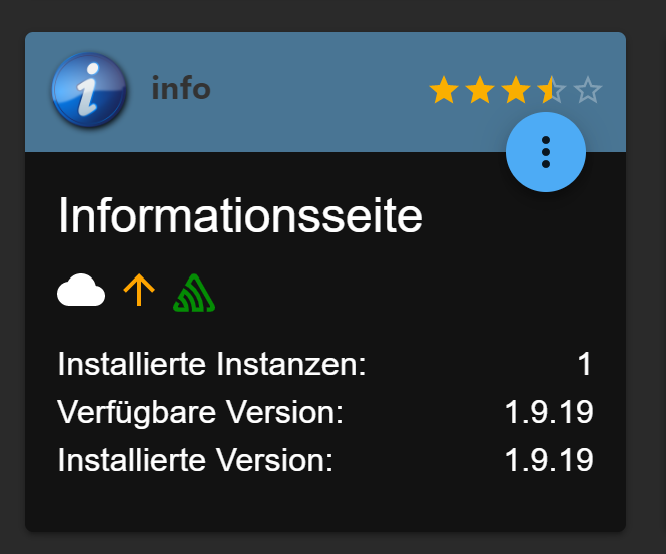Click the installed instances count 1
This screenshot has width=666, height=554.
(585, 364)
